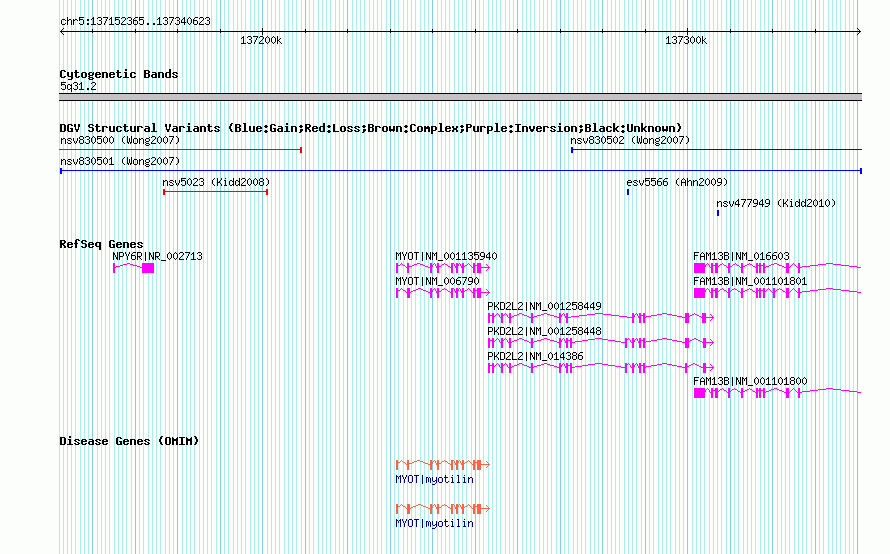
Task: Click the esv5566 (Ahn2009) label
Action: [x=677, y=182]
